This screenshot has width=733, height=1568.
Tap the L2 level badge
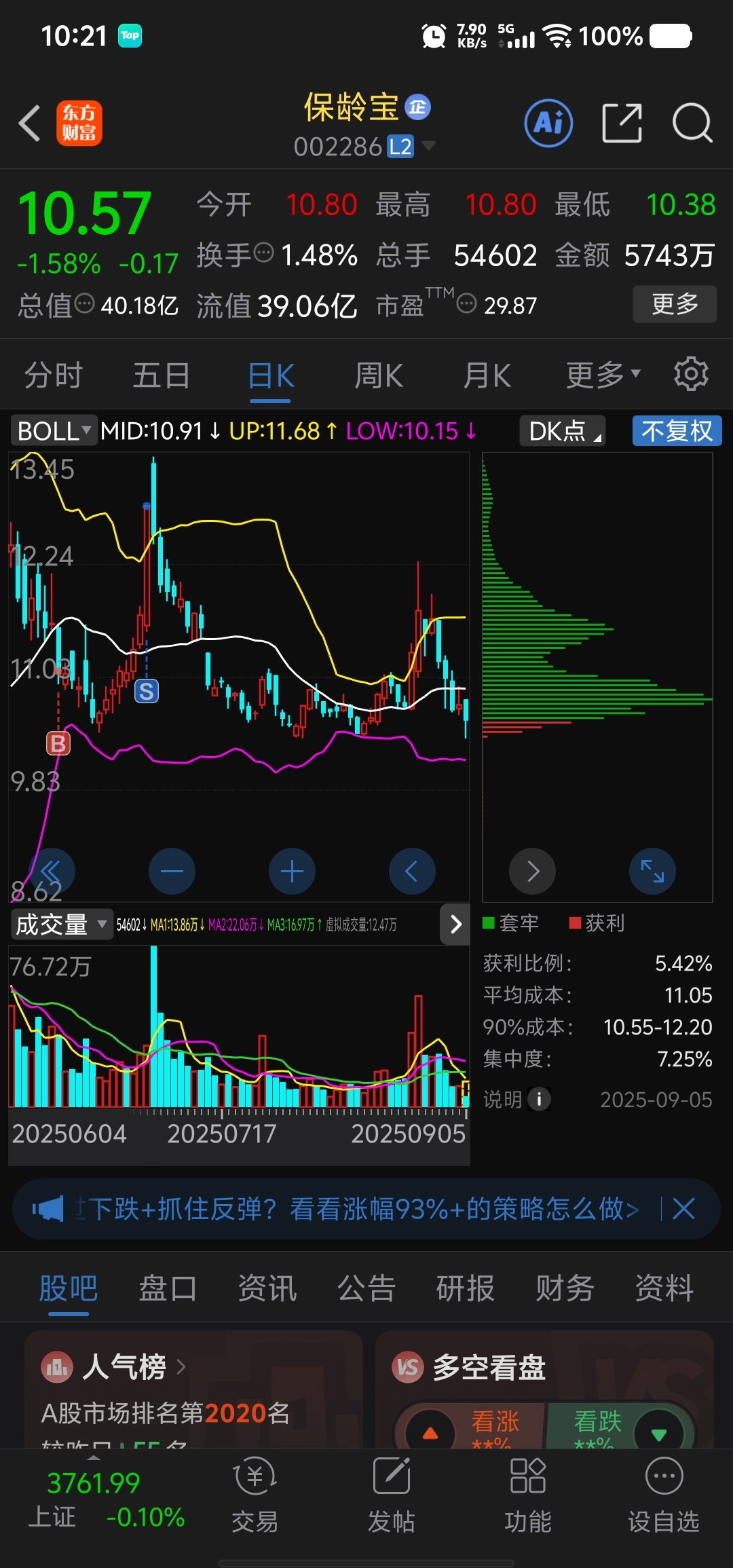pos(400,146)
